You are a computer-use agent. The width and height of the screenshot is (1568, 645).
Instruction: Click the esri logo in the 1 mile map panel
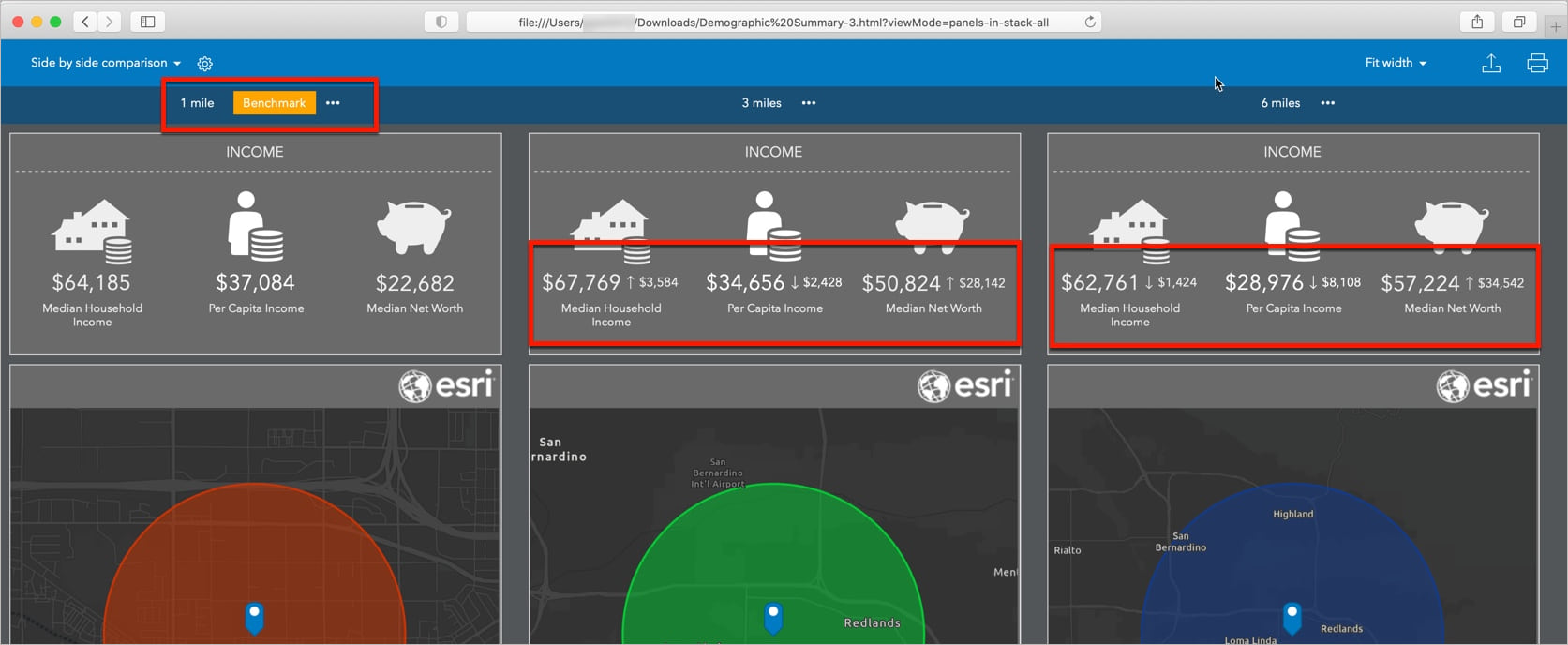(446, 385)
